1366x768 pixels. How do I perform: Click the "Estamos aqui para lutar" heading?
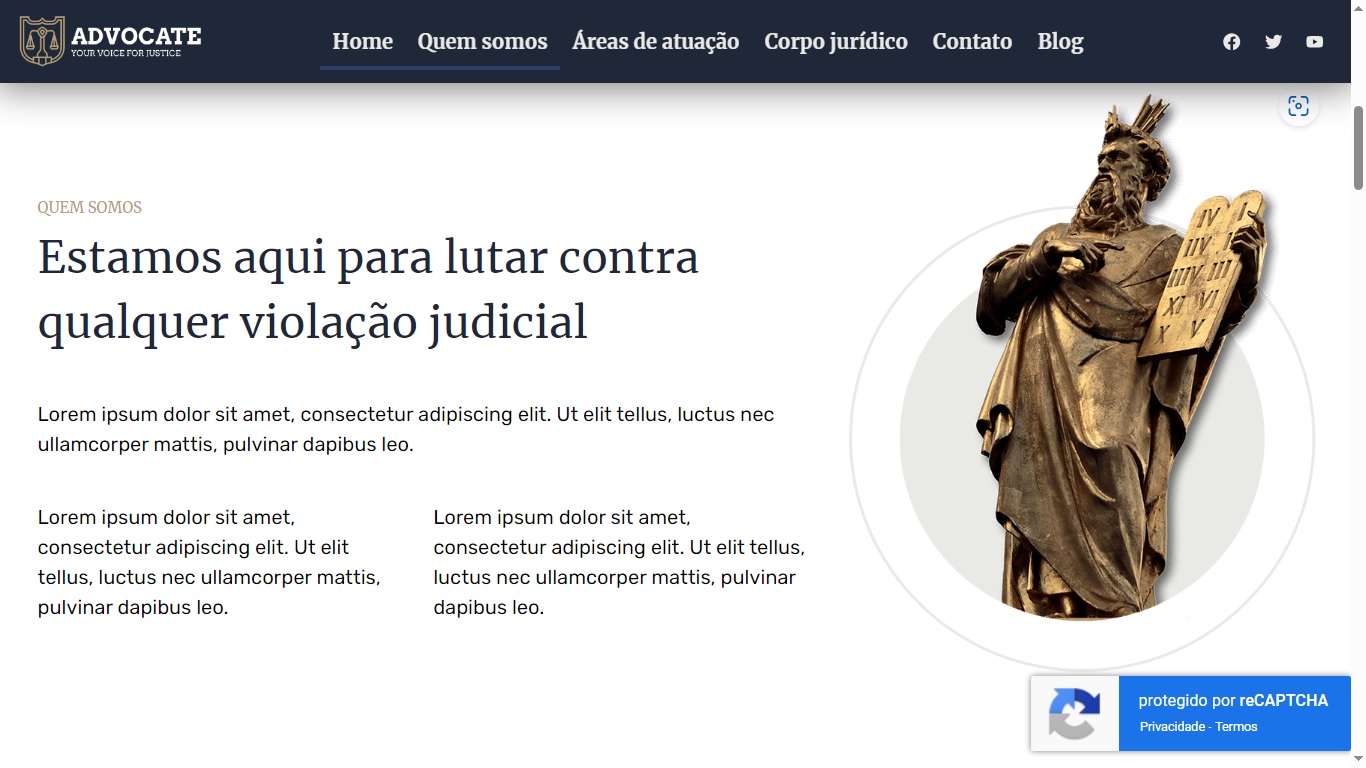coord(368,290)
